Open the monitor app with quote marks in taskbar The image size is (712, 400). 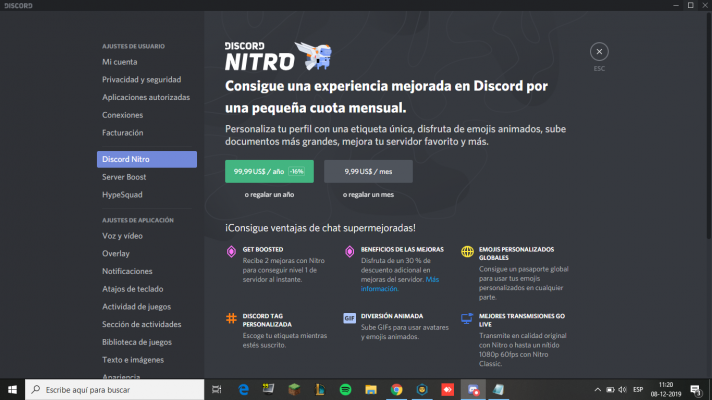click(x=268, y=390)
